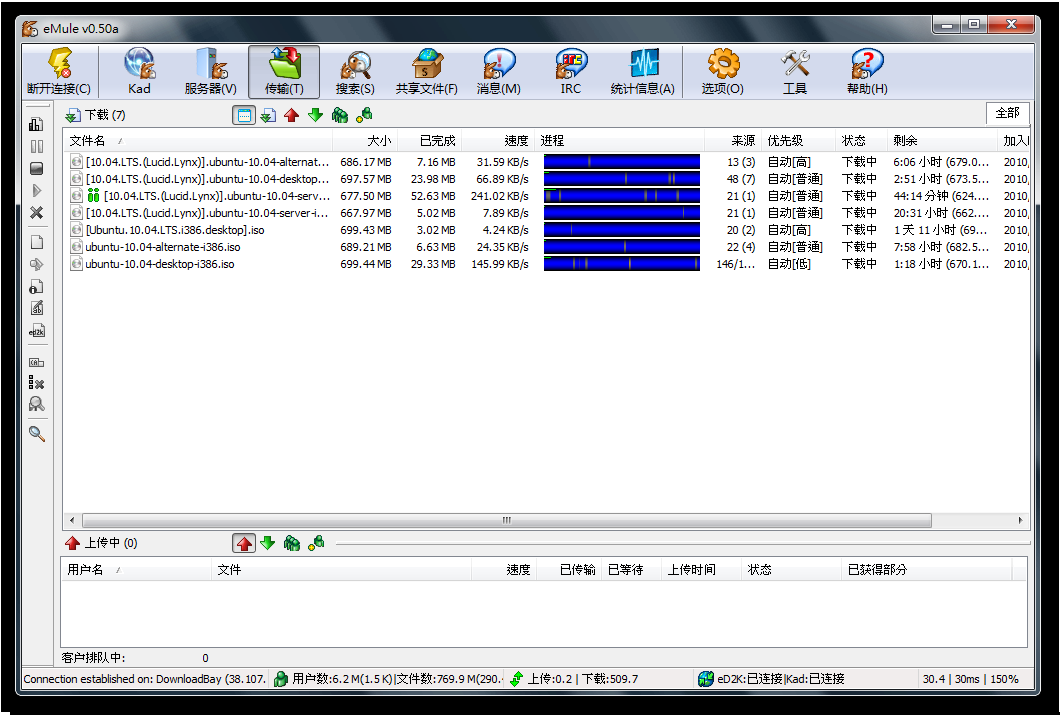The width and height of the screenshot is (1060, 715).
Task: Select the 686.17 MB alternate download row
Action: click(546, 162)
